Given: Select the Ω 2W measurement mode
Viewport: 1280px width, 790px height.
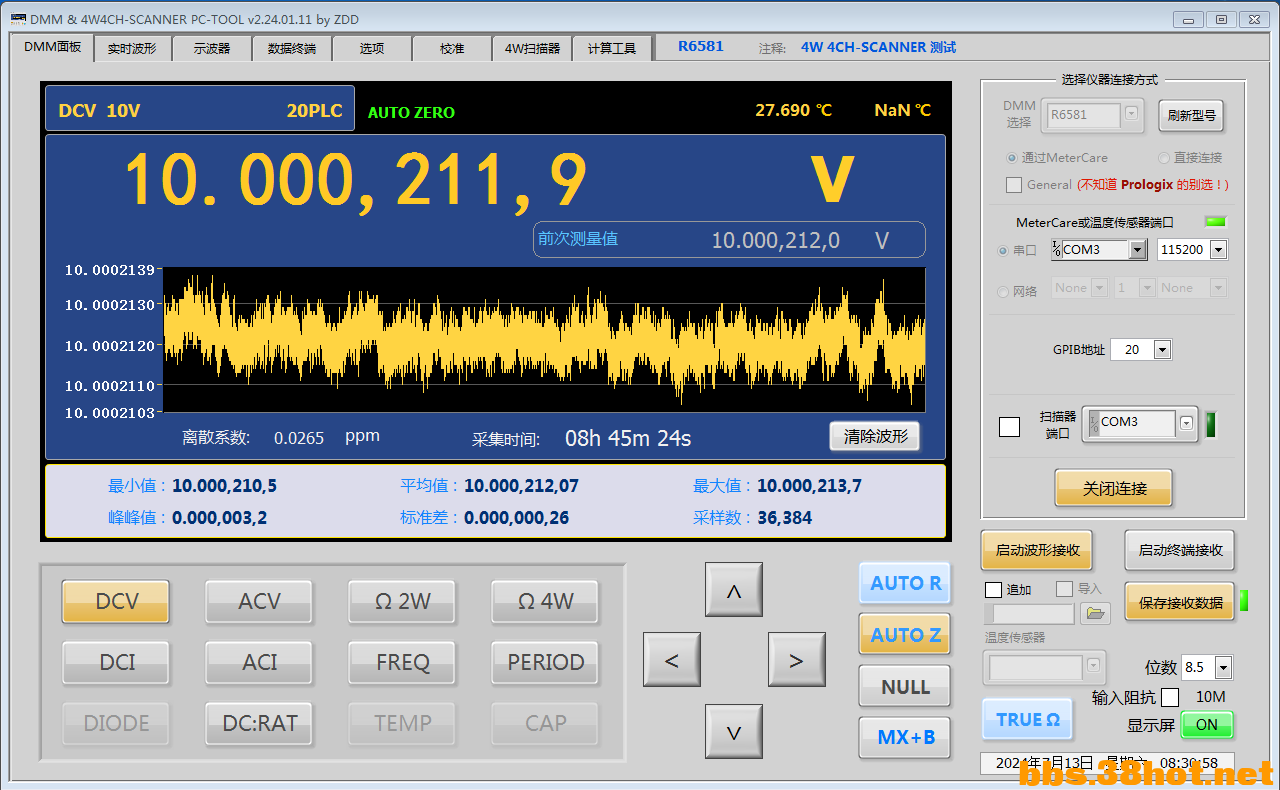Looking at the screenshot, I should coord(402,602).
